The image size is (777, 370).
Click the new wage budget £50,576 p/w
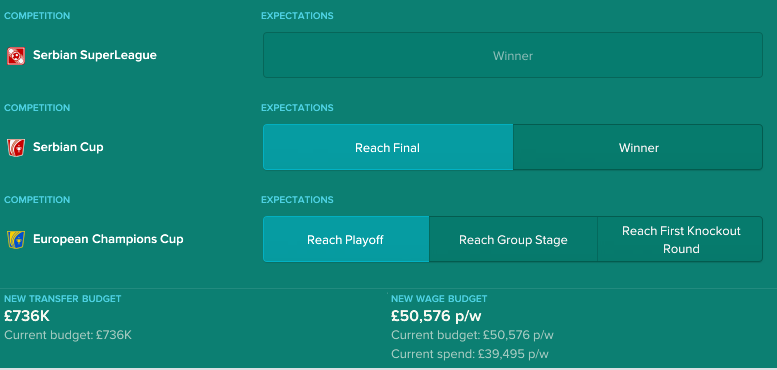(436, 316)
